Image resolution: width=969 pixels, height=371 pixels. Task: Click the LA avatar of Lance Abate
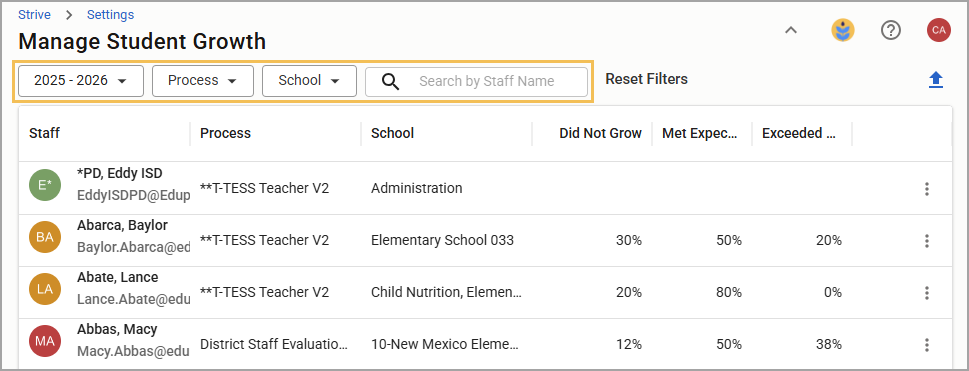click(45, 288)
